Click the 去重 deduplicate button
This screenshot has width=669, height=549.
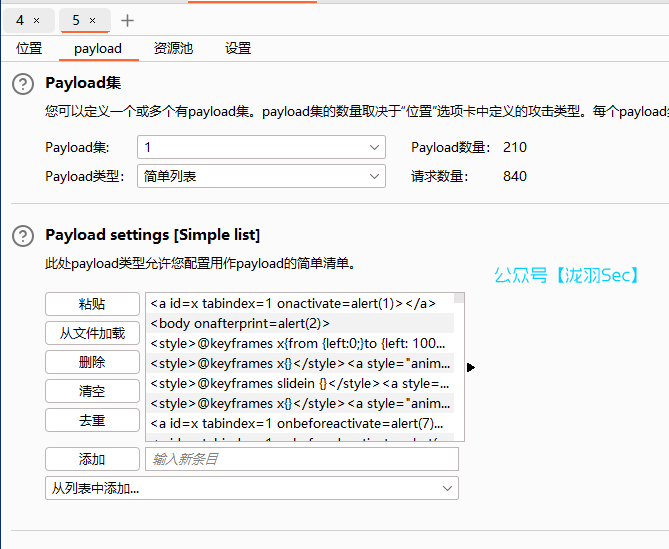[x=92, y=420]
